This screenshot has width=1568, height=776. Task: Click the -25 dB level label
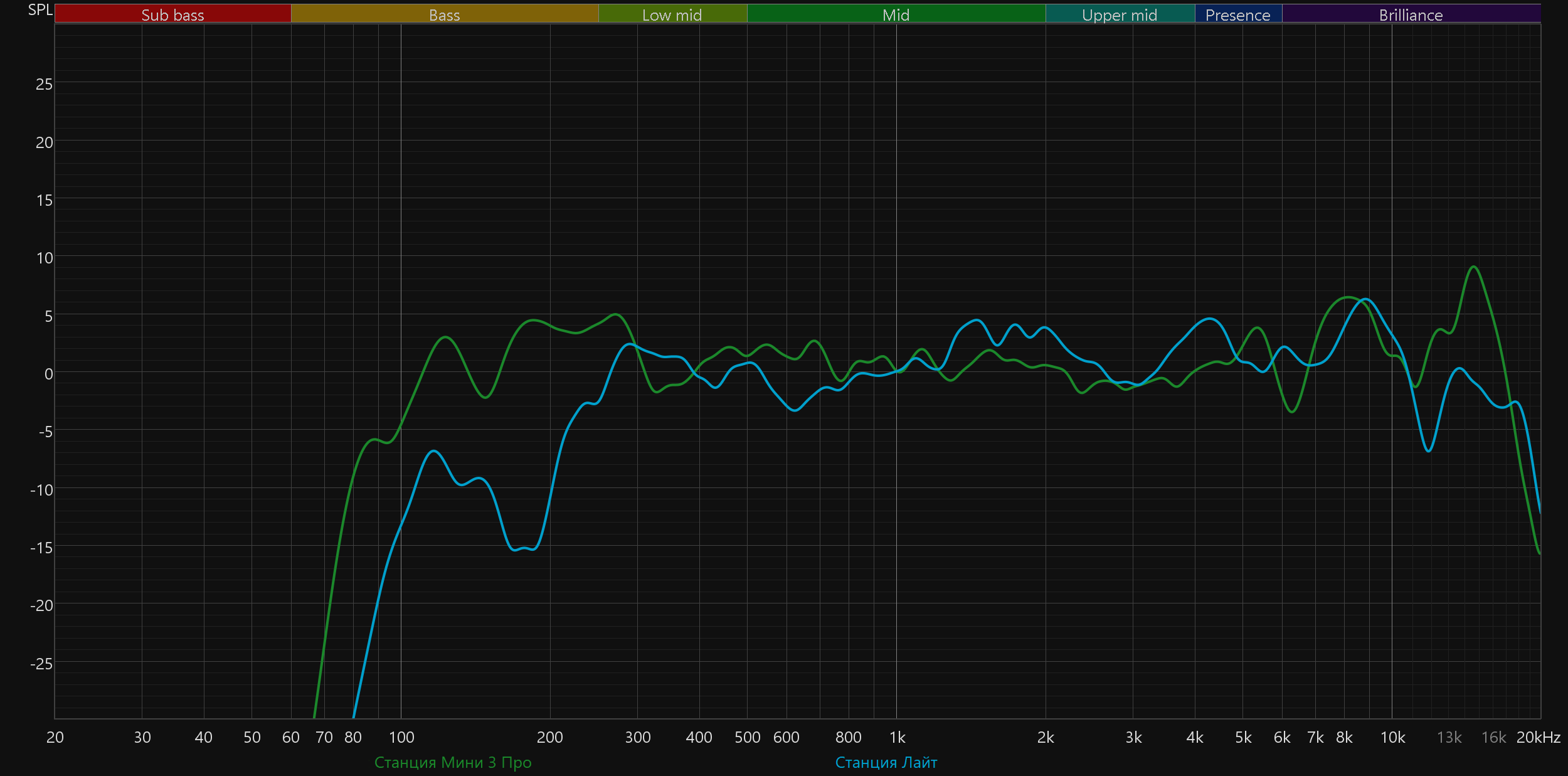tap(41, 664)
